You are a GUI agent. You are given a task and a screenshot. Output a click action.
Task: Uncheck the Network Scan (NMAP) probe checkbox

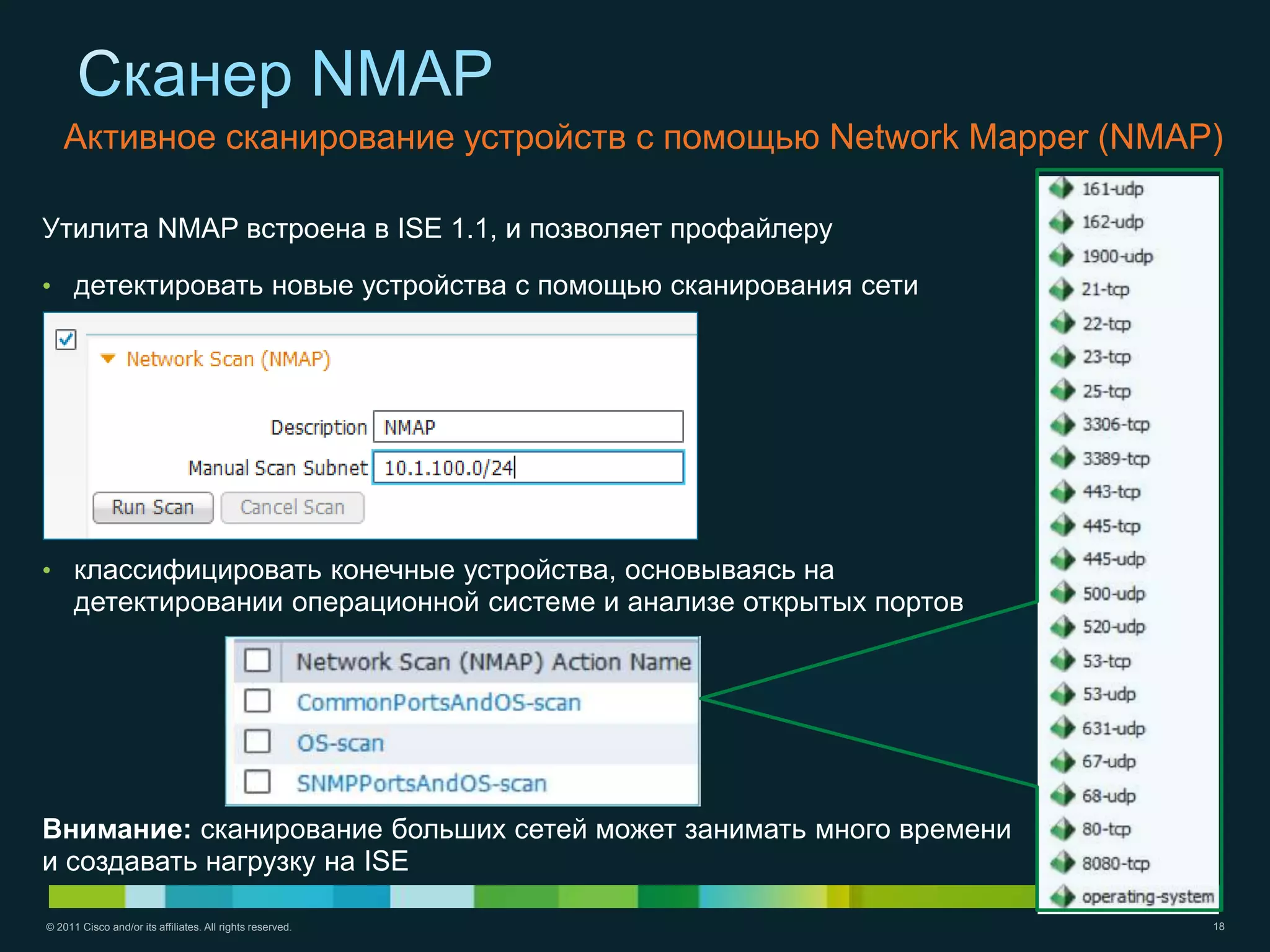(x=66, y=340)
